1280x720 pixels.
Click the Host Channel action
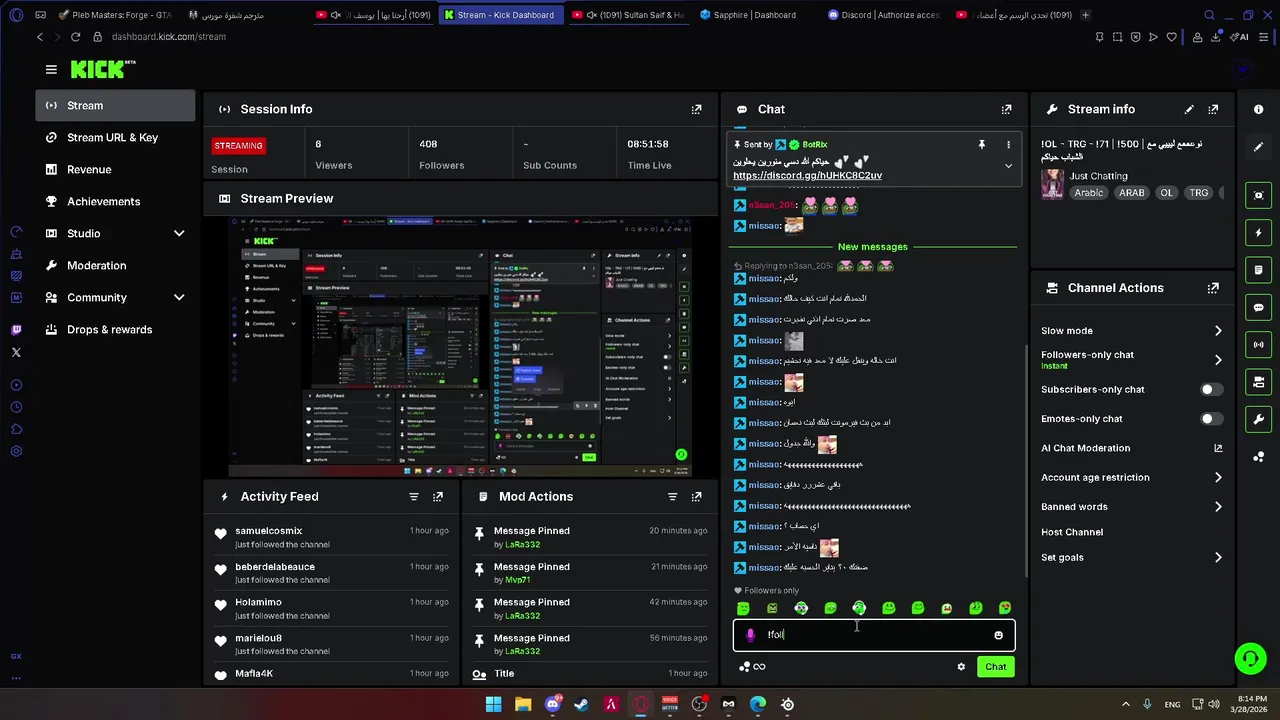pyautogui.click(x=1072, y=532)
